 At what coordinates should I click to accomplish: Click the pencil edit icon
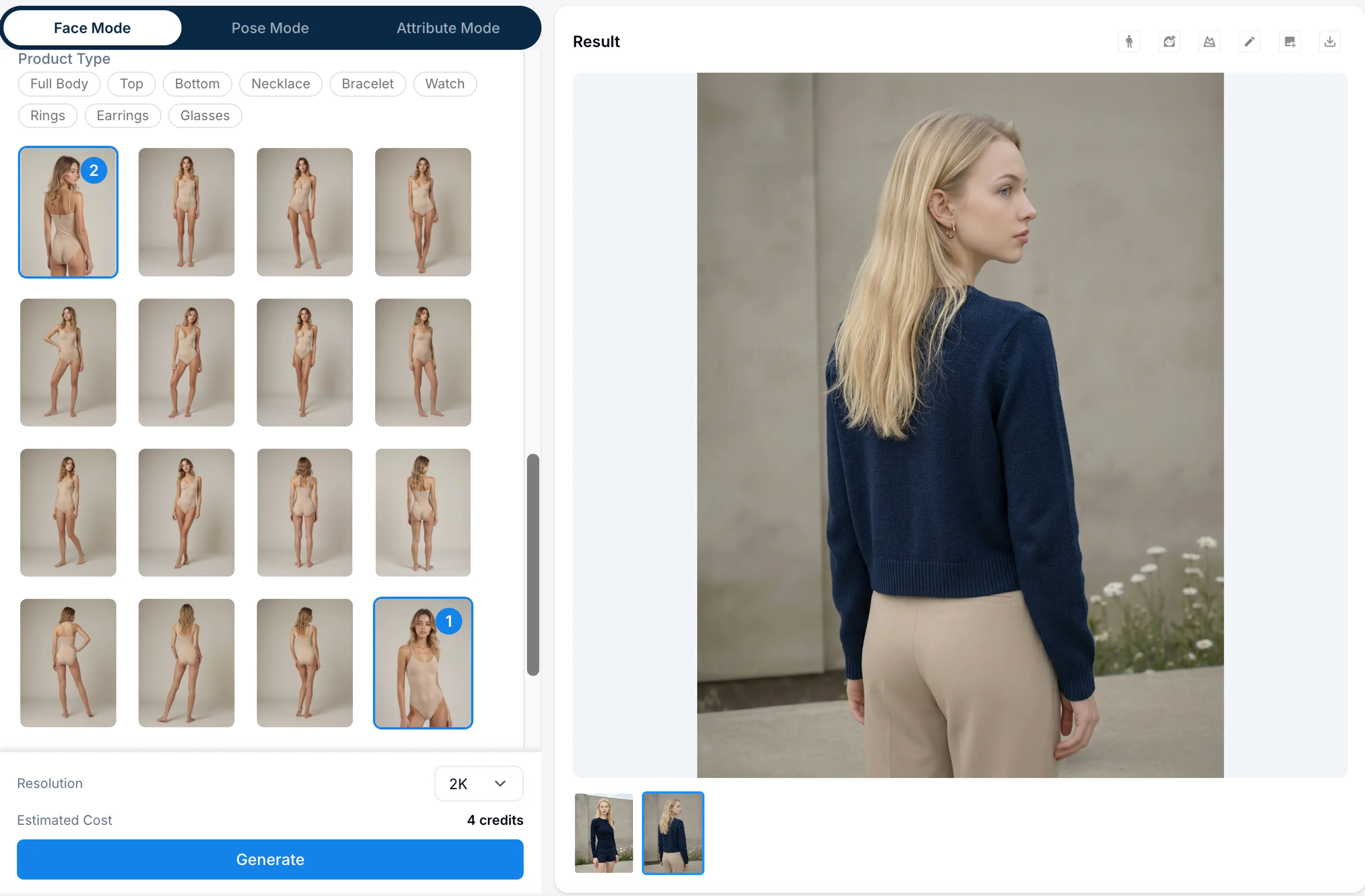1249,41
